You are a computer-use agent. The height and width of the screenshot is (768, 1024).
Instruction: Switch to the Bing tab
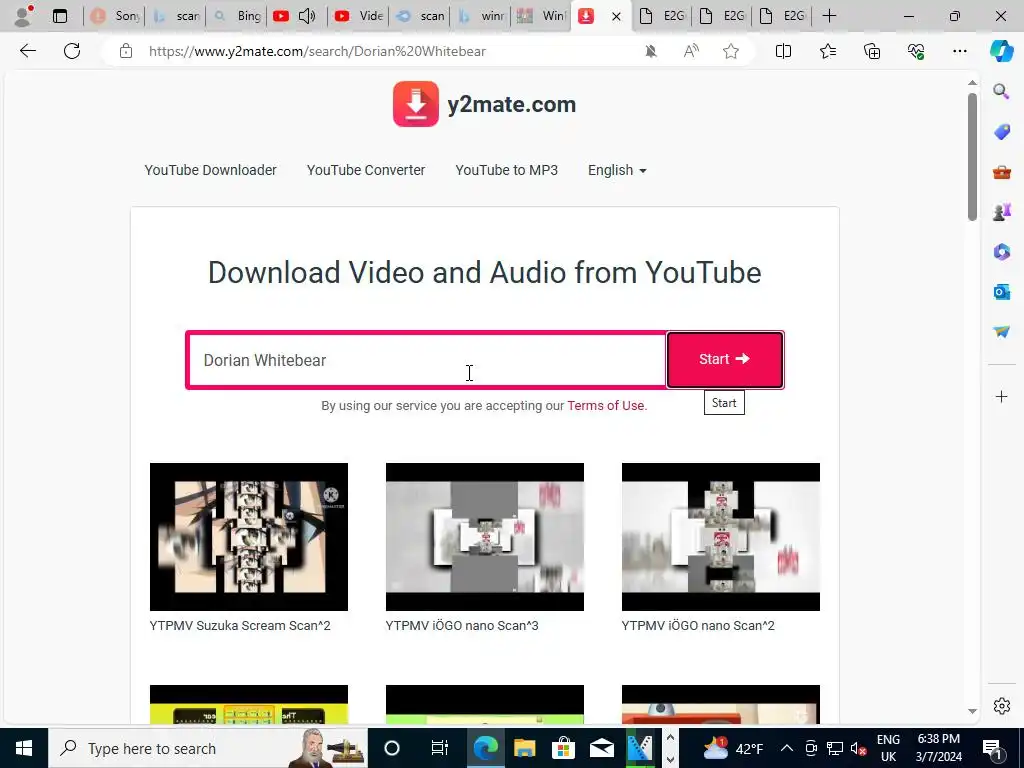238,16
